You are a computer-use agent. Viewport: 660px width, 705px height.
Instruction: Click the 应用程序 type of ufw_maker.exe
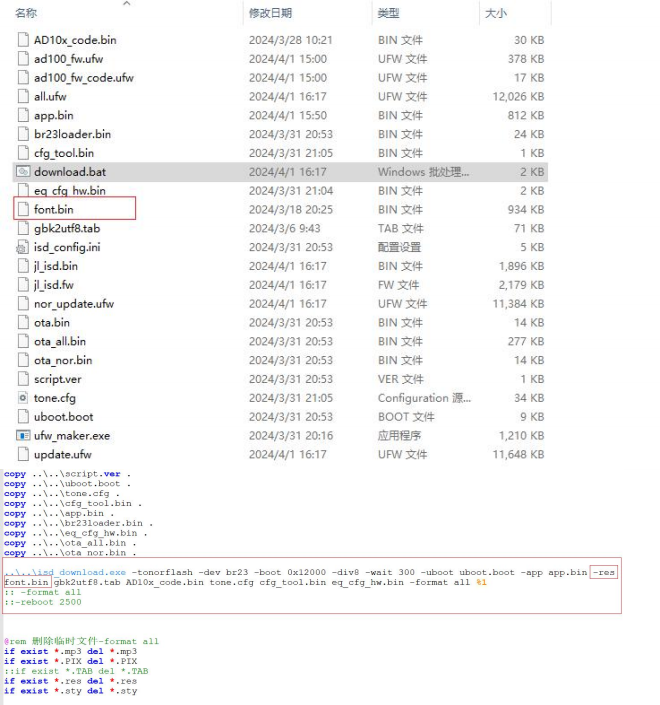[x=399, y=436]
